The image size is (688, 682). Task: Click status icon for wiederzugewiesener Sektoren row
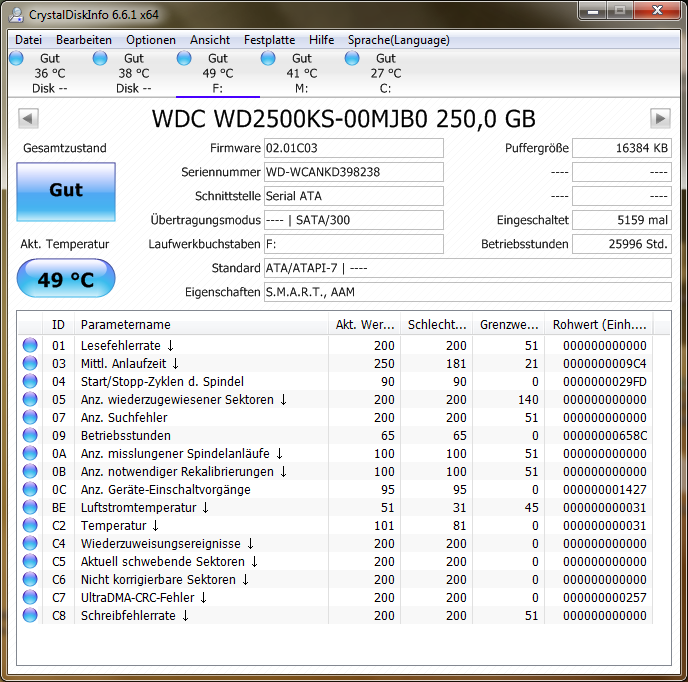[x=30, y=399]
